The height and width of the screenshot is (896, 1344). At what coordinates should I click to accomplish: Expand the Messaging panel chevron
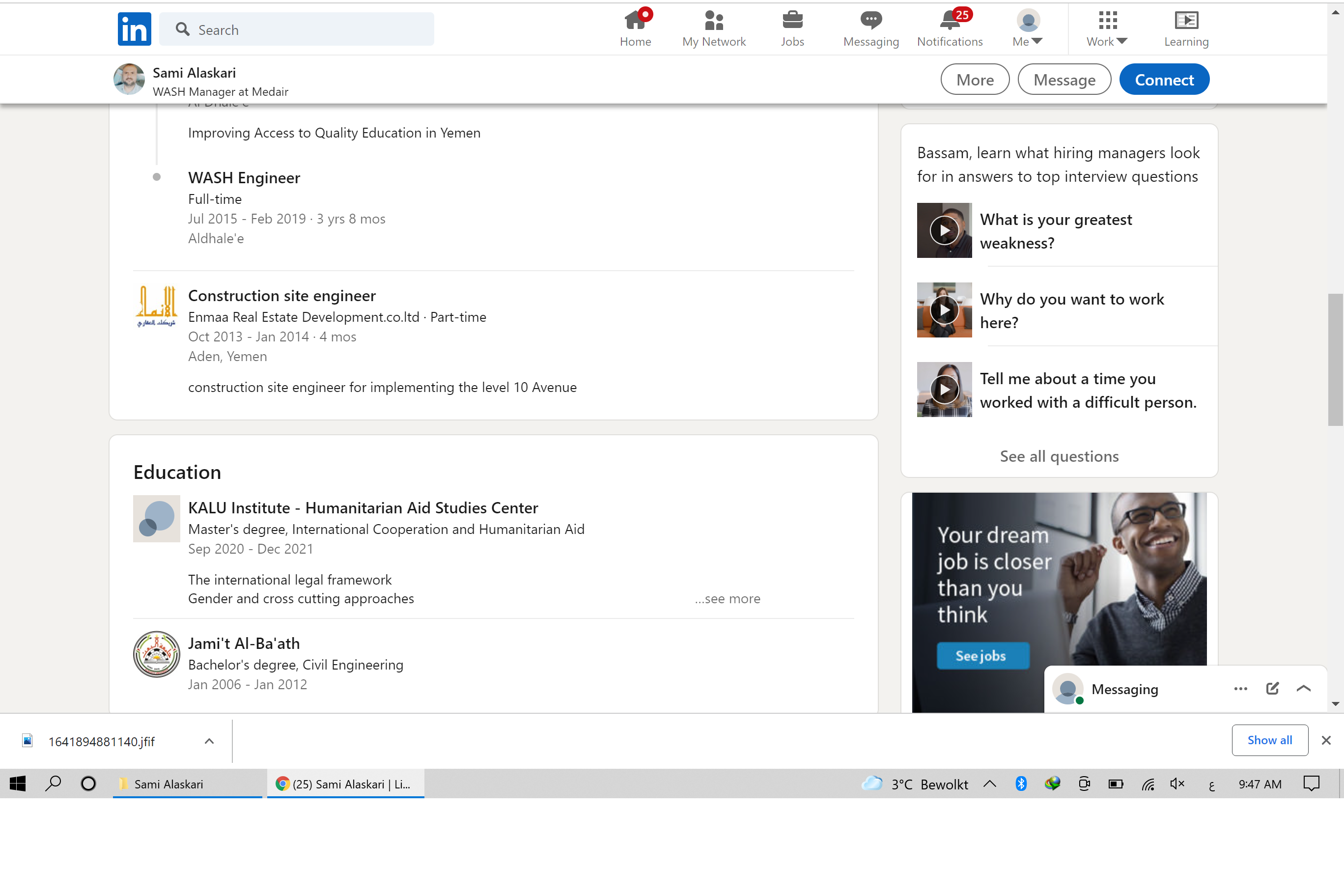[x=1303, y=689]
